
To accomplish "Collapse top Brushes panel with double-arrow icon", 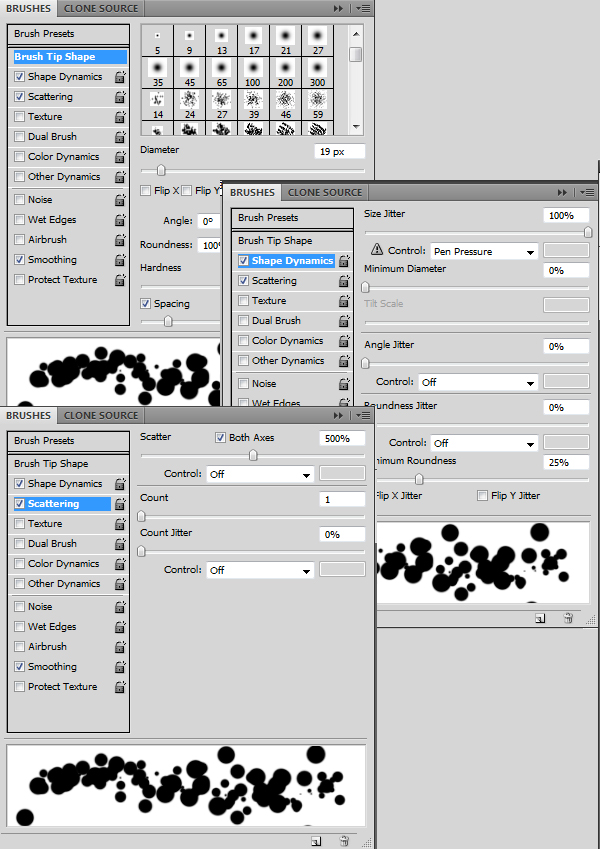I will (x=338, y=9).
